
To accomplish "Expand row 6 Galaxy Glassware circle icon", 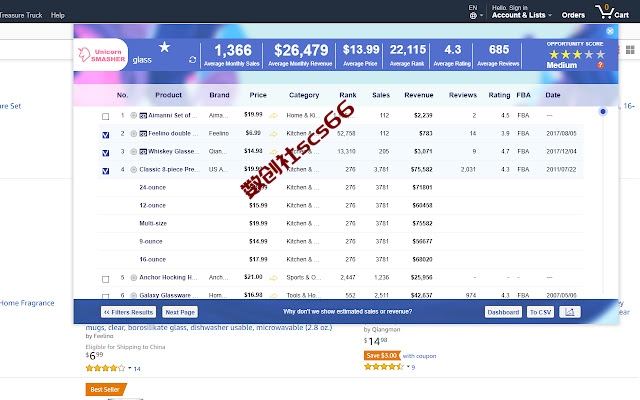I will point(133,295).
